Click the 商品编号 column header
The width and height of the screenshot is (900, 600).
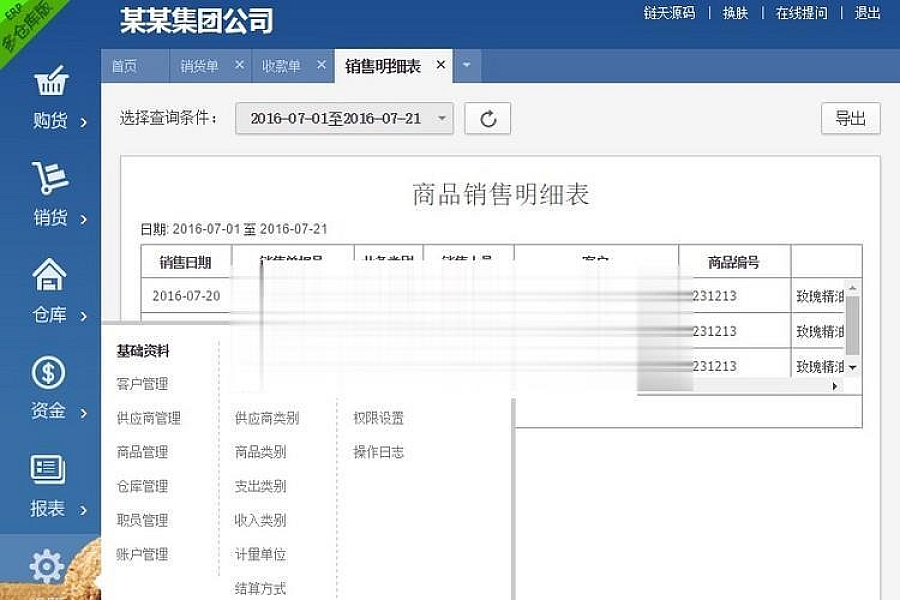coord(734,262)
